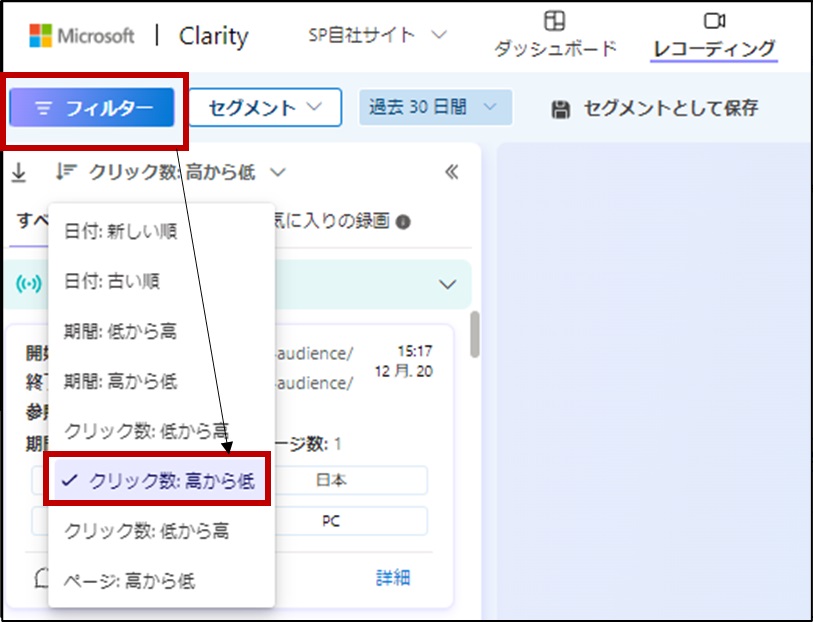Choose 日付: 古い順 from sort menu
813x622 pixels.
(111, 280)
